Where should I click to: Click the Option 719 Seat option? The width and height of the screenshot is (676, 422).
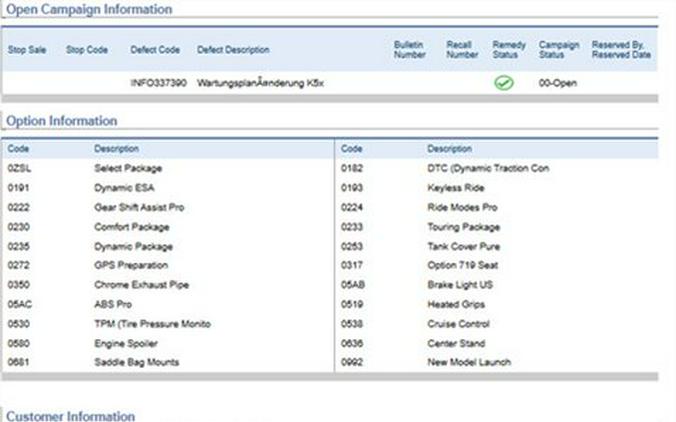(x=463, y=266)
